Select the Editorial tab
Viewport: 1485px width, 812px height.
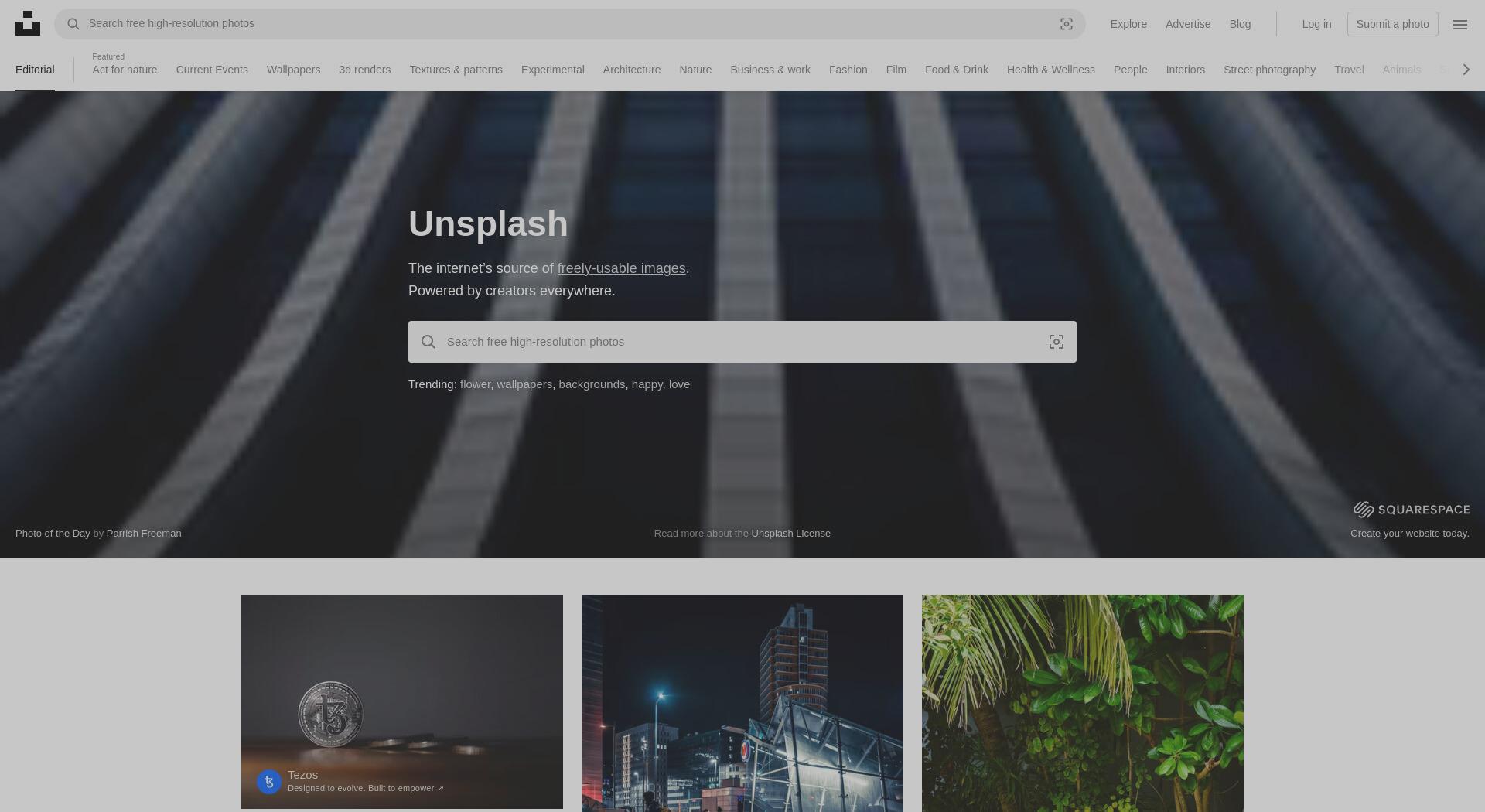click(35, 70)
